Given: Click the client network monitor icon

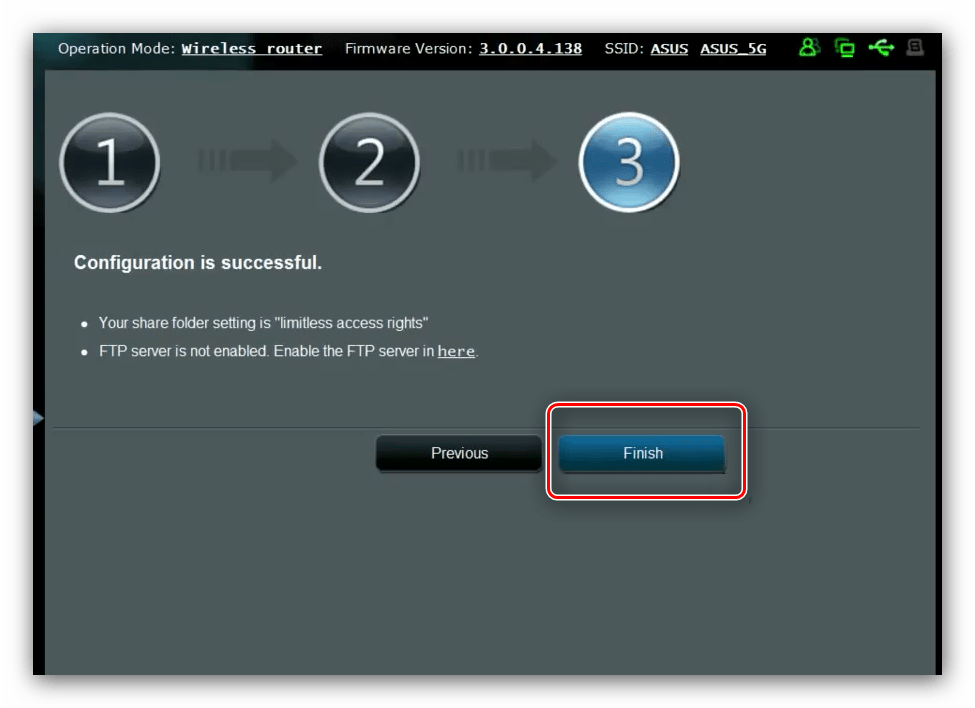Looking at the screenshot, I should [x=844, y=47].
